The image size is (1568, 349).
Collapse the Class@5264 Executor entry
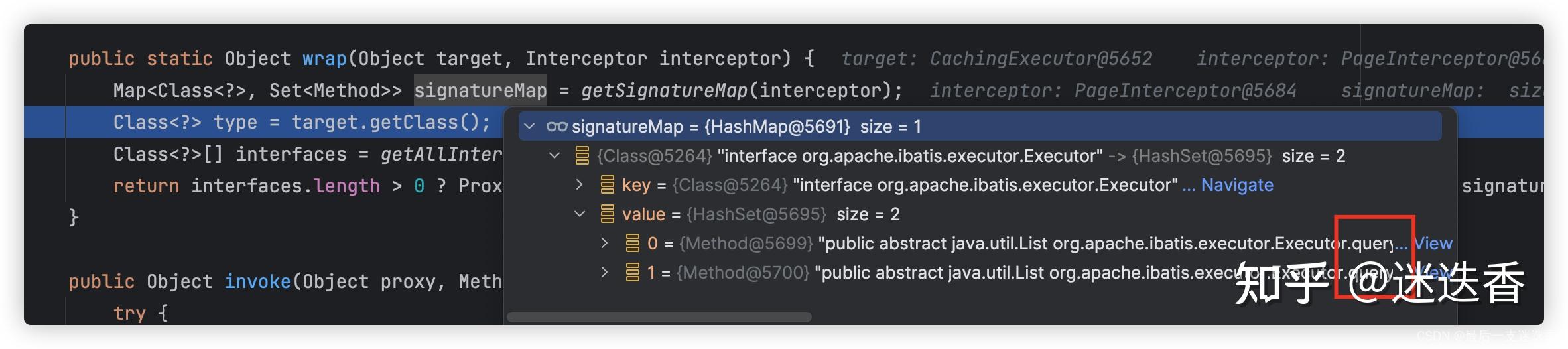pos(555,155)
